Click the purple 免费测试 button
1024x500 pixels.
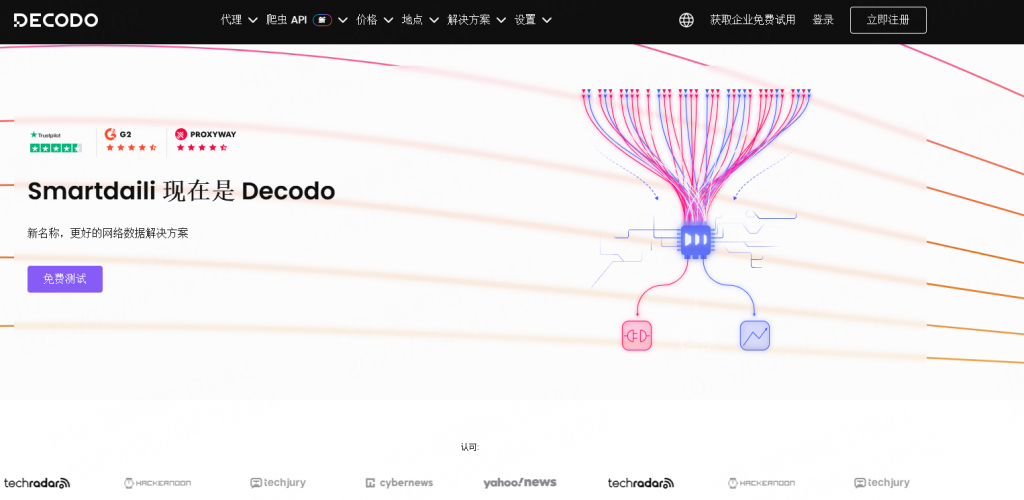click(65, 279)
